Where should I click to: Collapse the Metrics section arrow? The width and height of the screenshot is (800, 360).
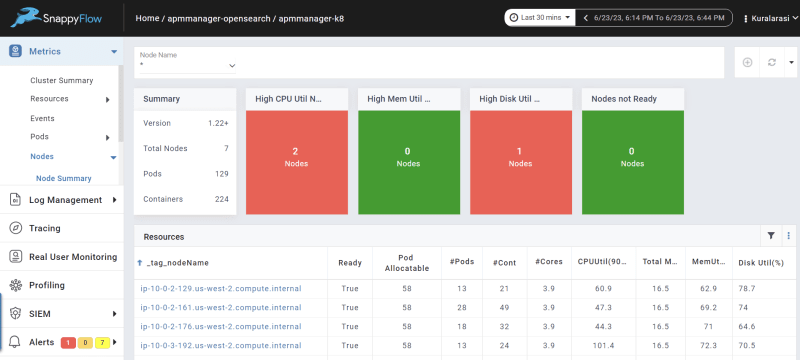tap(114, 52)
